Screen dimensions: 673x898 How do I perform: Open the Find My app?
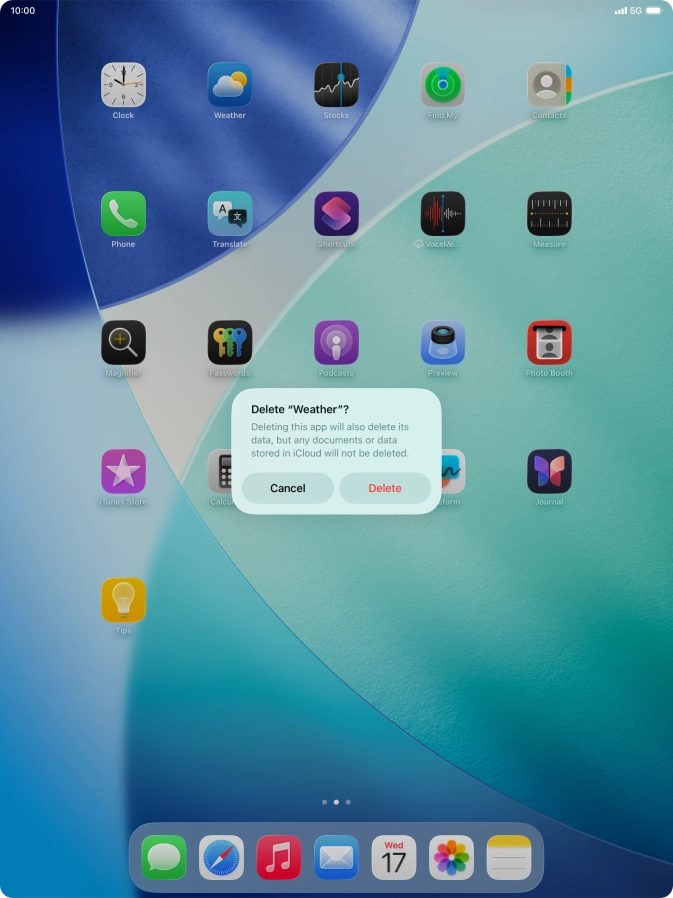tap(442, 85)
